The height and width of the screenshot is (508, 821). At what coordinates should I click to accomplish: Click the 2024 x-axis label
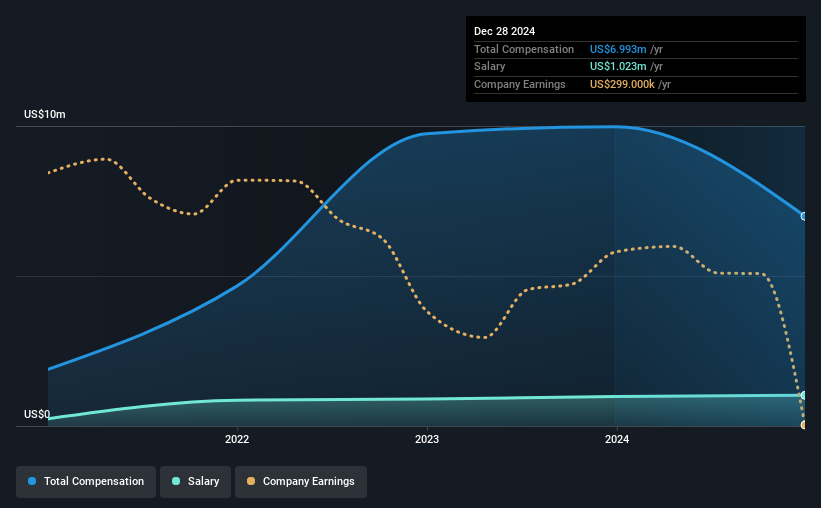[617, 439]
